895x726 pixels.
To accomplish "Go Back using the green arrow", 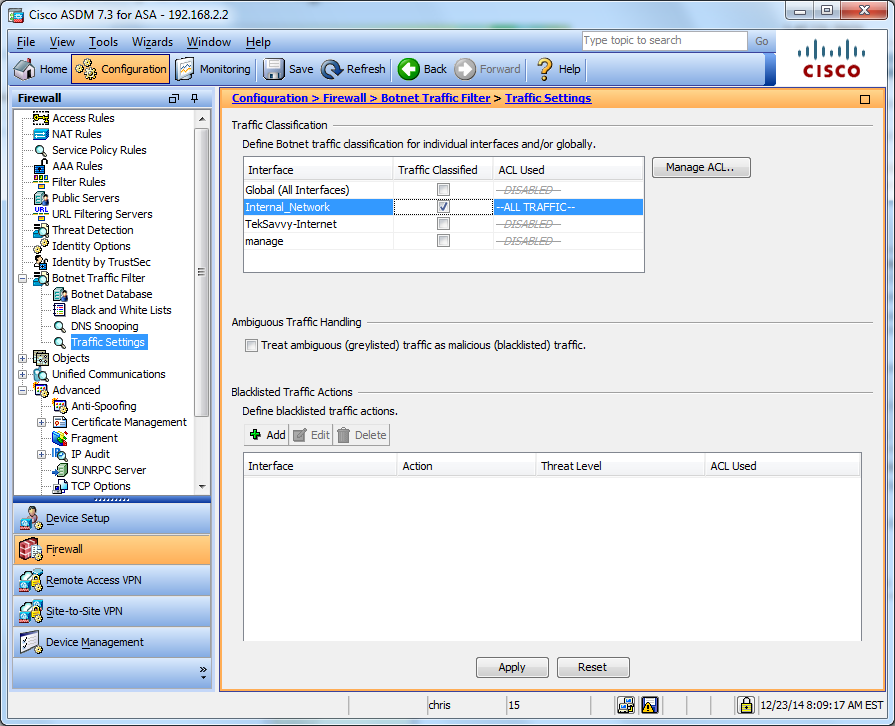I will tap(409, 69).
